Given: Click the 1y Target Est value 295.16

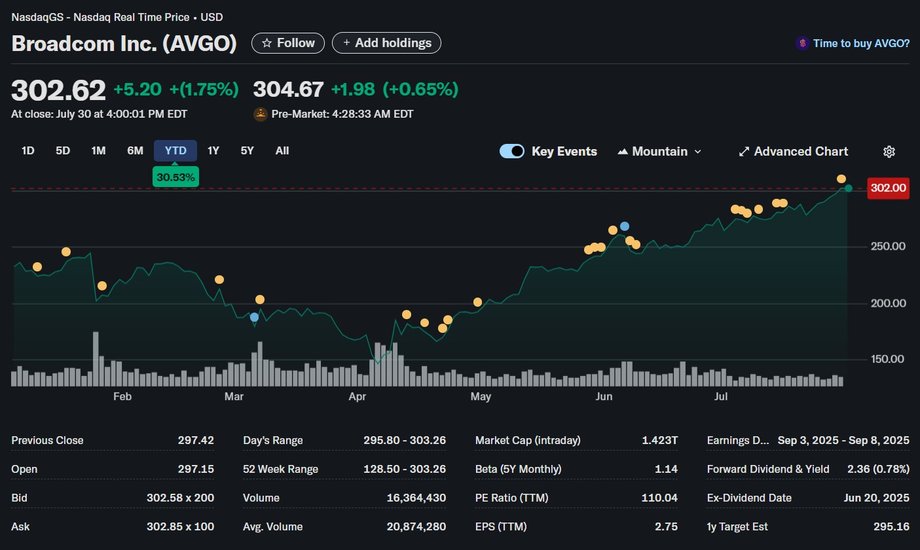Looking at the screenshot, I should (891, 527).
